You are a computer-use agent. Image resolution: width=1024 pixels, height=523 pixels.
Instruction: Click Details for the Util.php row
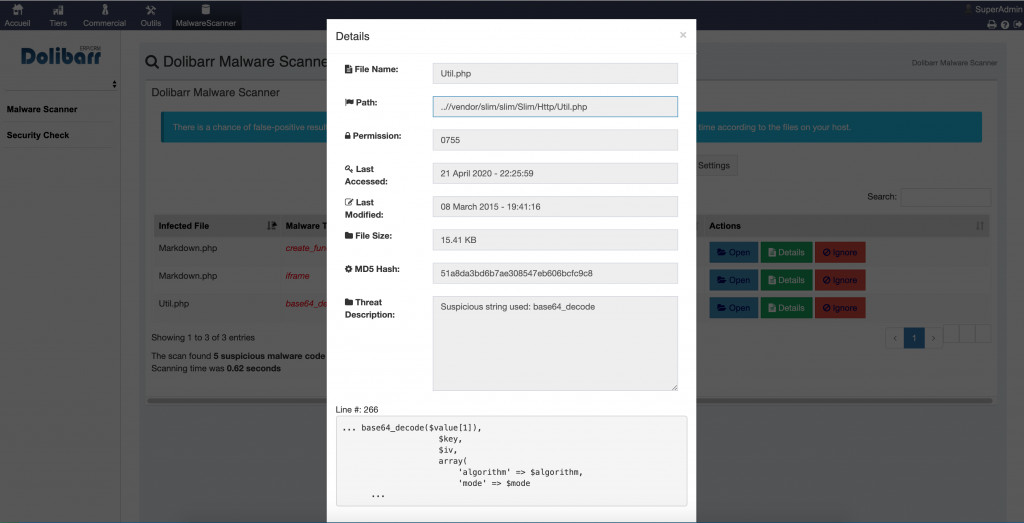click(786, 308)
